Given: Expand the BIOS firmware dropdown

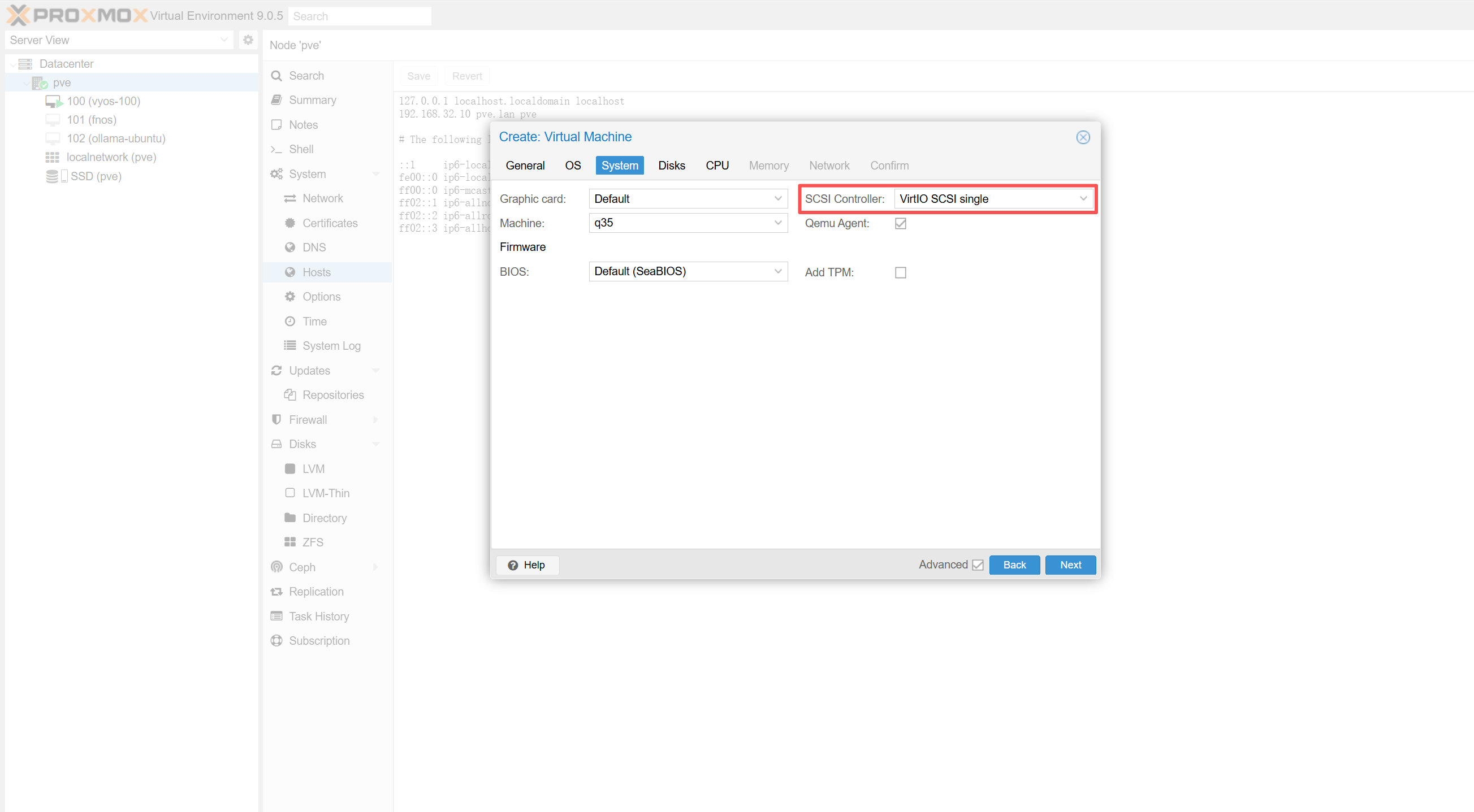Looking at the screenshot, I should pyautogui.click(x=687, y=271).
